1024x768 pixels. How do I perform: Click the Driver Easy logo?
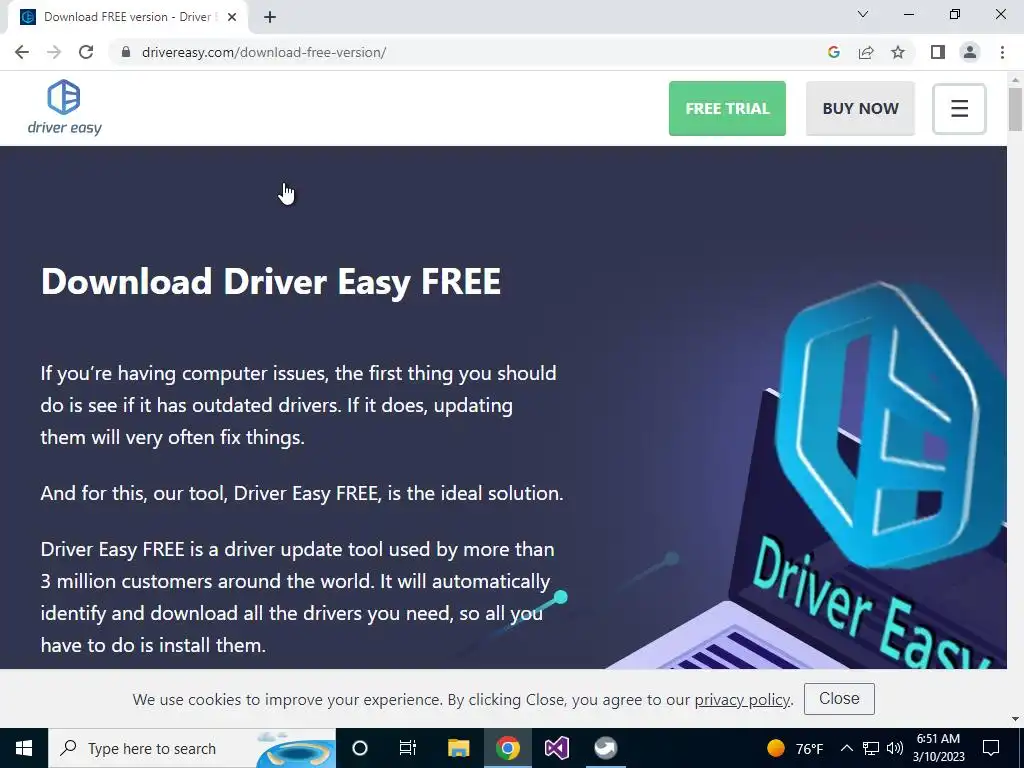click(65, 108)
